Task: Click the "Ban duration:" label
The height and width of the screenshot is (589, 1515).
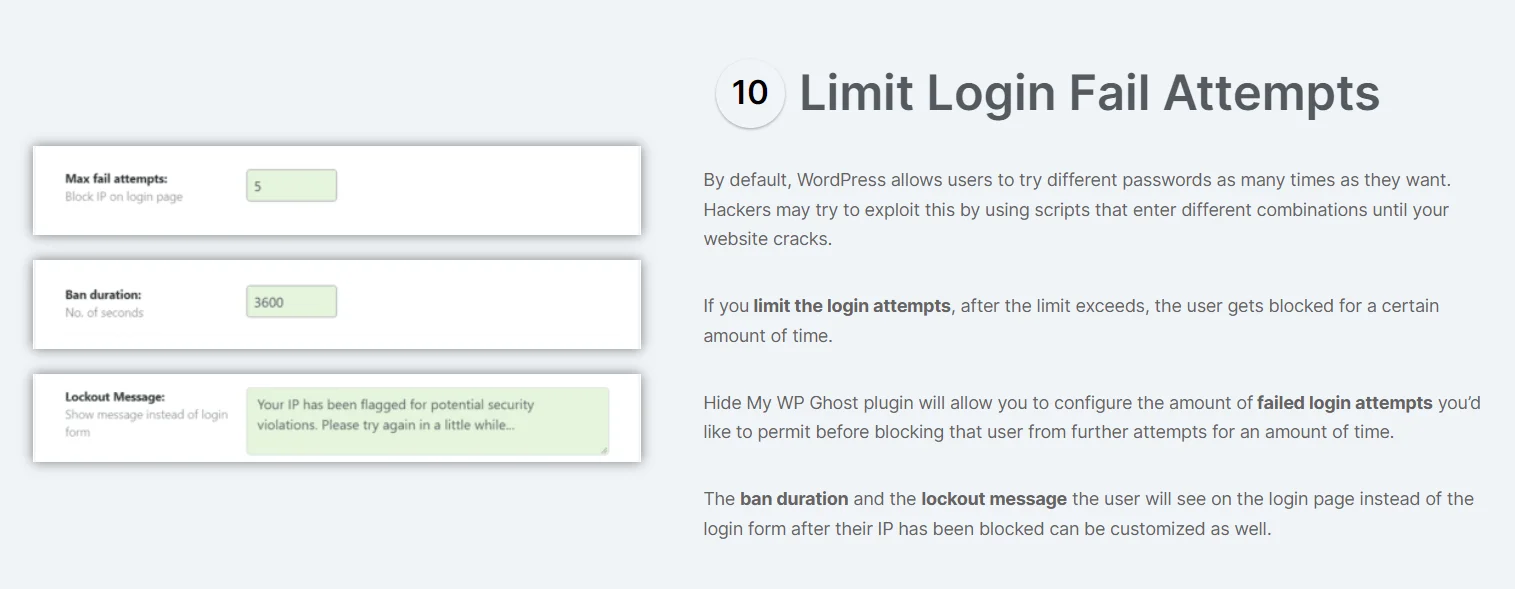Action: point(103,295)
